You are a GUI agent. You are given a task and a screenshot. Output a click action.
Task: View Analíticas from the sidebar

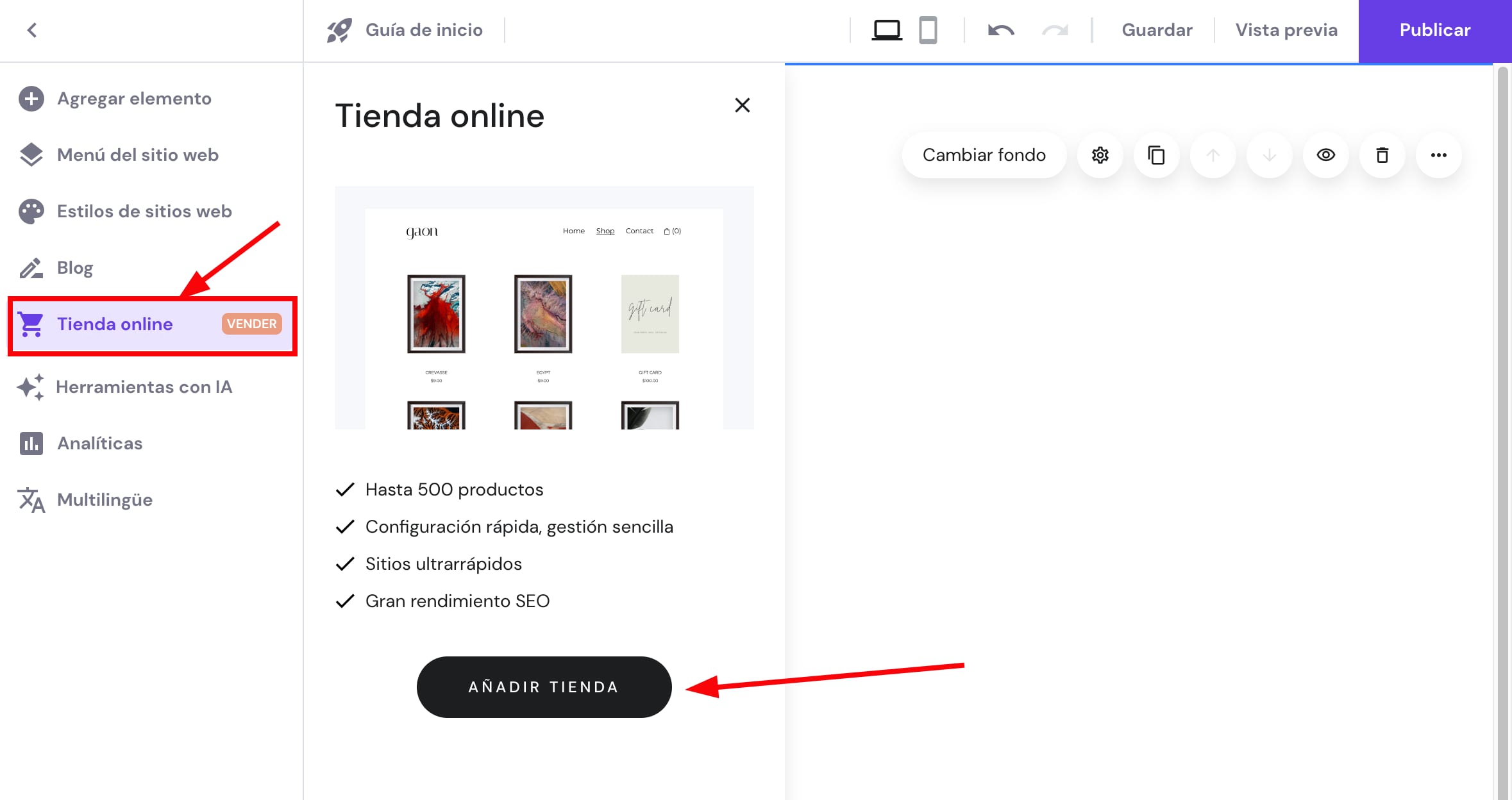[99, 443]
